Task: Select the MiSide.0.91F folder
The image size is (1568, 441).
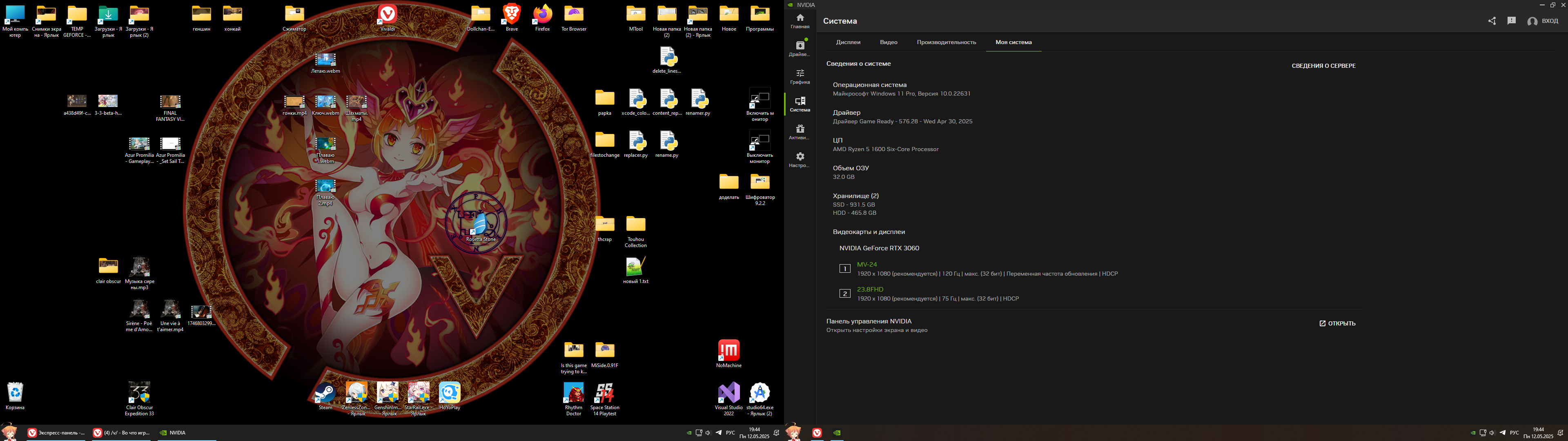Action: [x=604, y=354]
